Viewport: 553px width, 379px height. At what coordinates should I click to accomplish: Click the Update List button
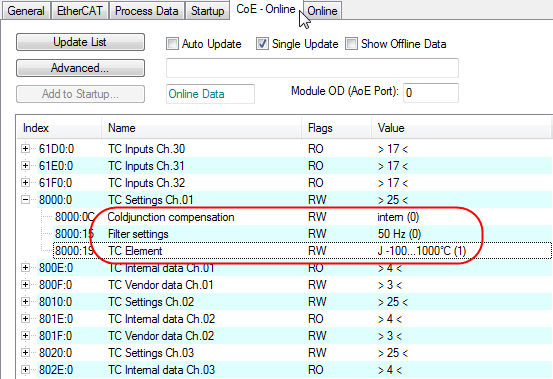click(80, 42)
